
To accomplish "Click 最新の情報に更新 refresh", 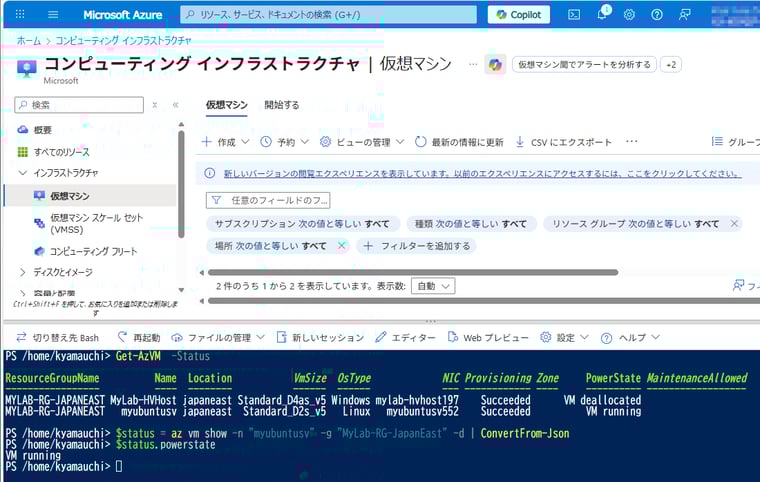I will coord(459,142).
